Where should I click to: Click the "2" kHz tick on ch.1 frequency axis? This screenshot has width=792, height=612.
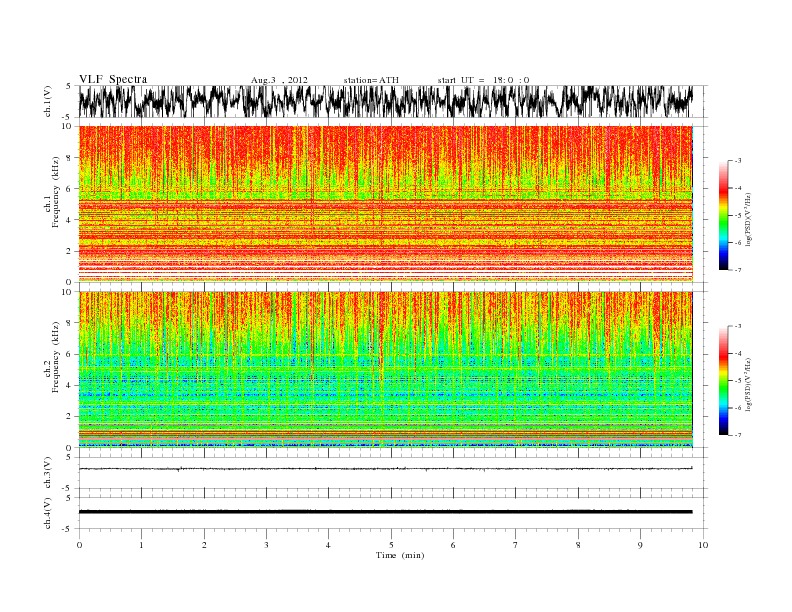tap(69, 251)
